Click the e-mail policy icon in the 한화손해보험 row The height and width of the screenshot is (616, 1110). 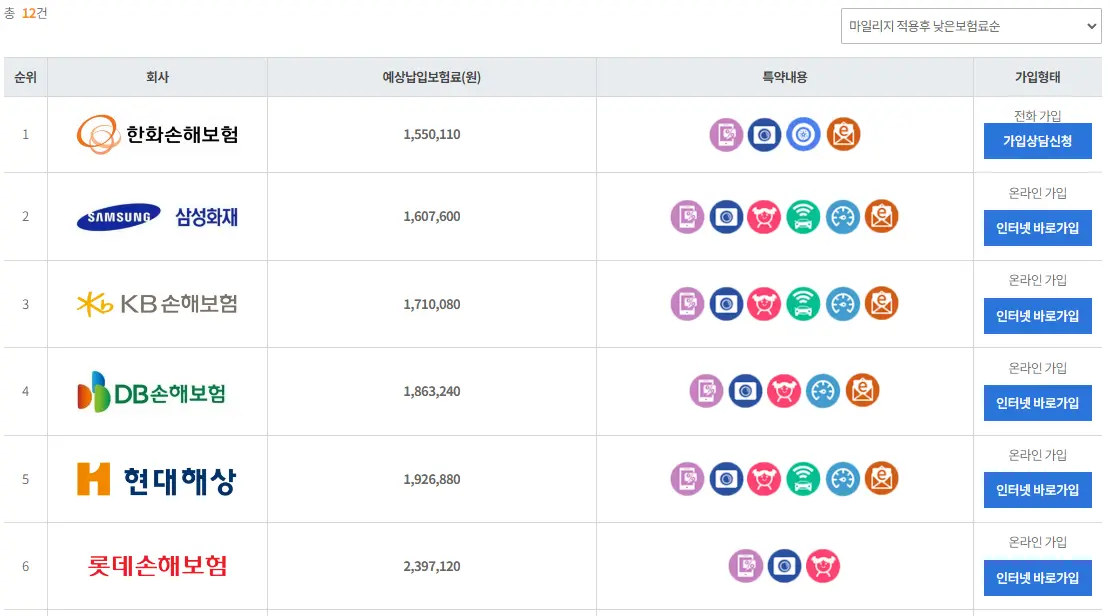pyautogui.click(x=843, y=135)
